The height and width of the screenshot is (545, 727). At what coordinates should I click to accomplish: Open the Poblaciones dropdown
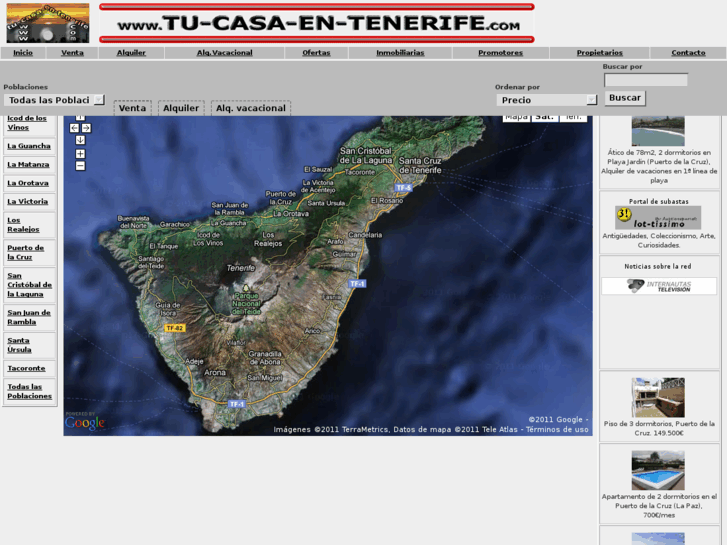click(54, 100)
